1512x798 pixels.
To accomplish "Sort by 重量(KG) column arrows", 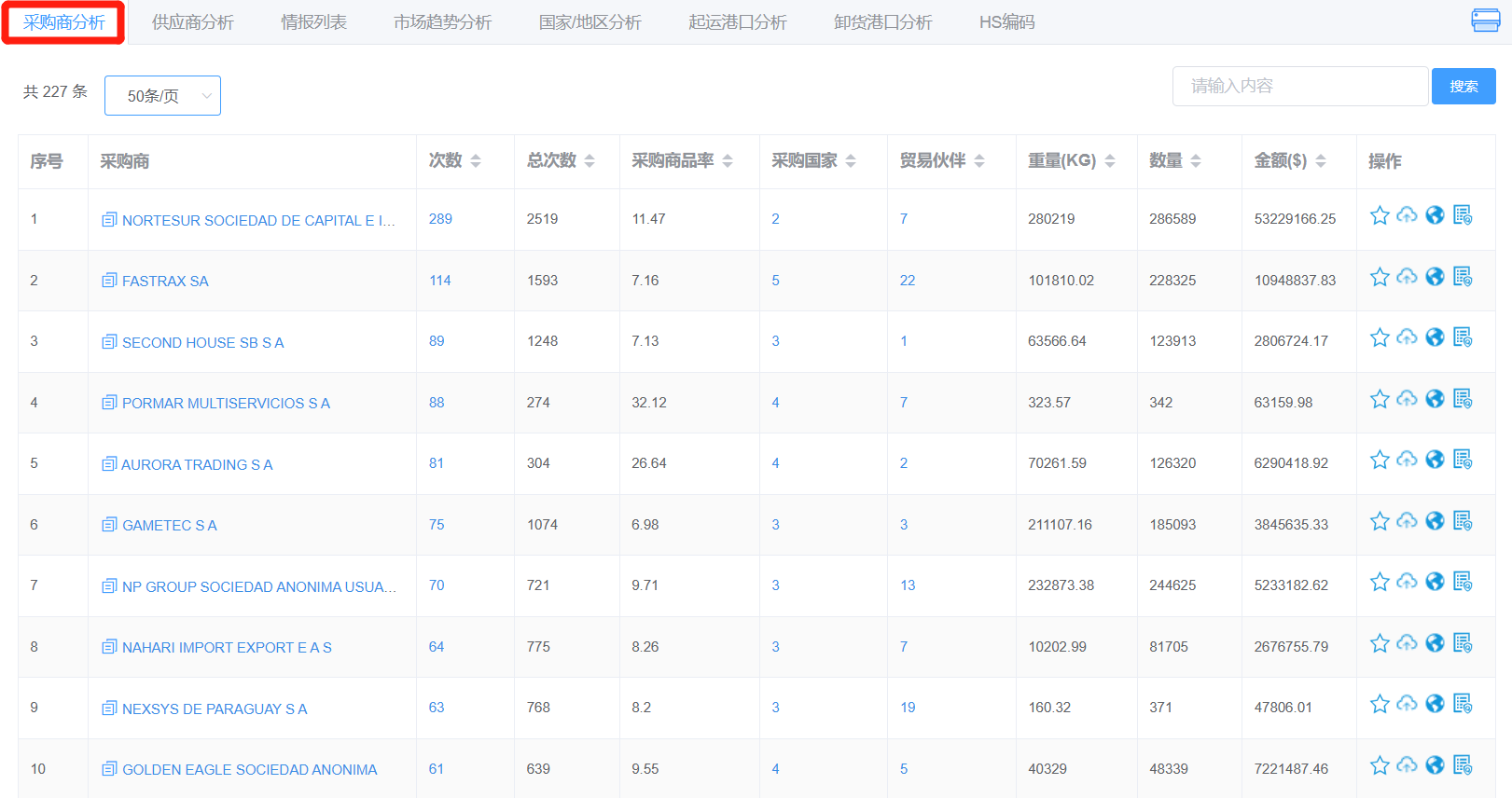I will (1110, 161).
